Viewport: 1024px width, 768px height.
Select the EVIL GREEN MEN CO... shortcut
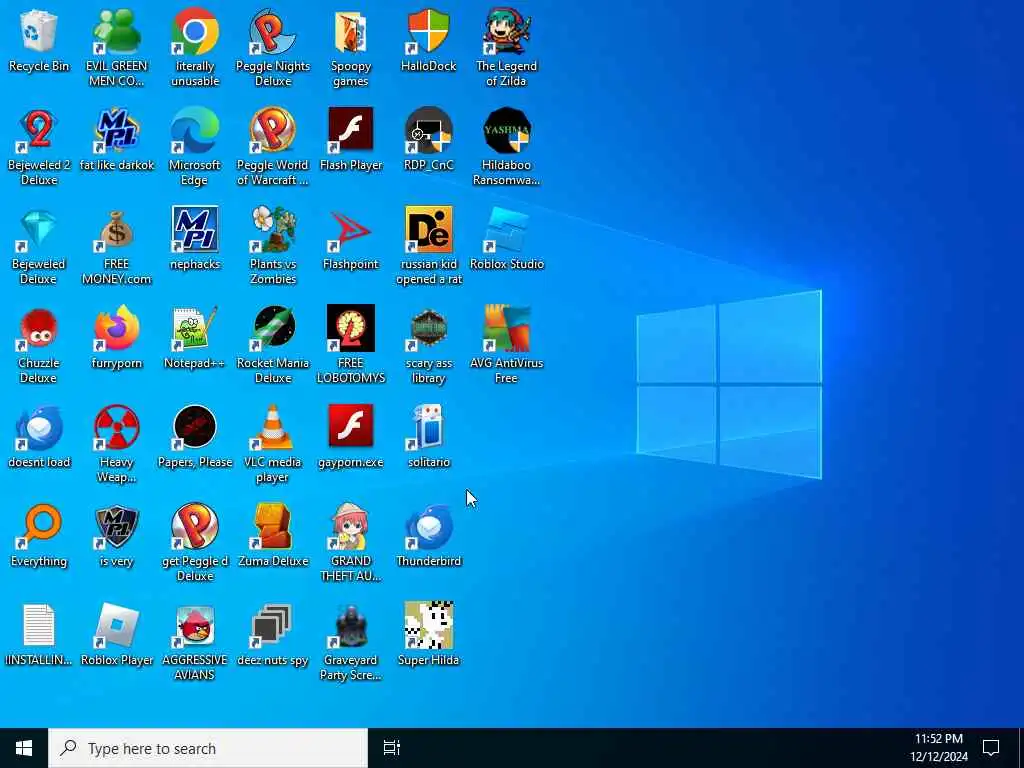pos(117,31)
